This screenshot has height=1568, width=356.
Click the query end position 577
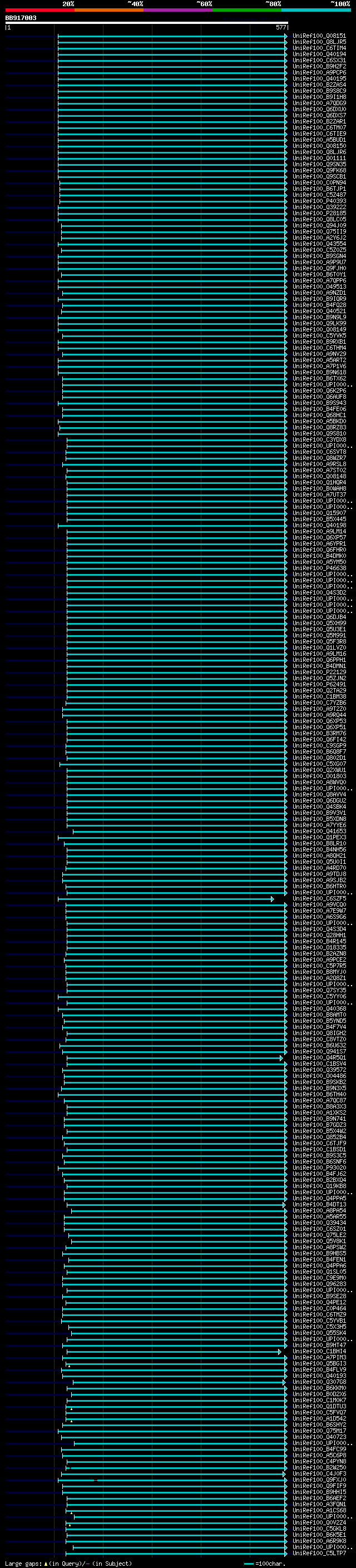(x=280, y=27)
